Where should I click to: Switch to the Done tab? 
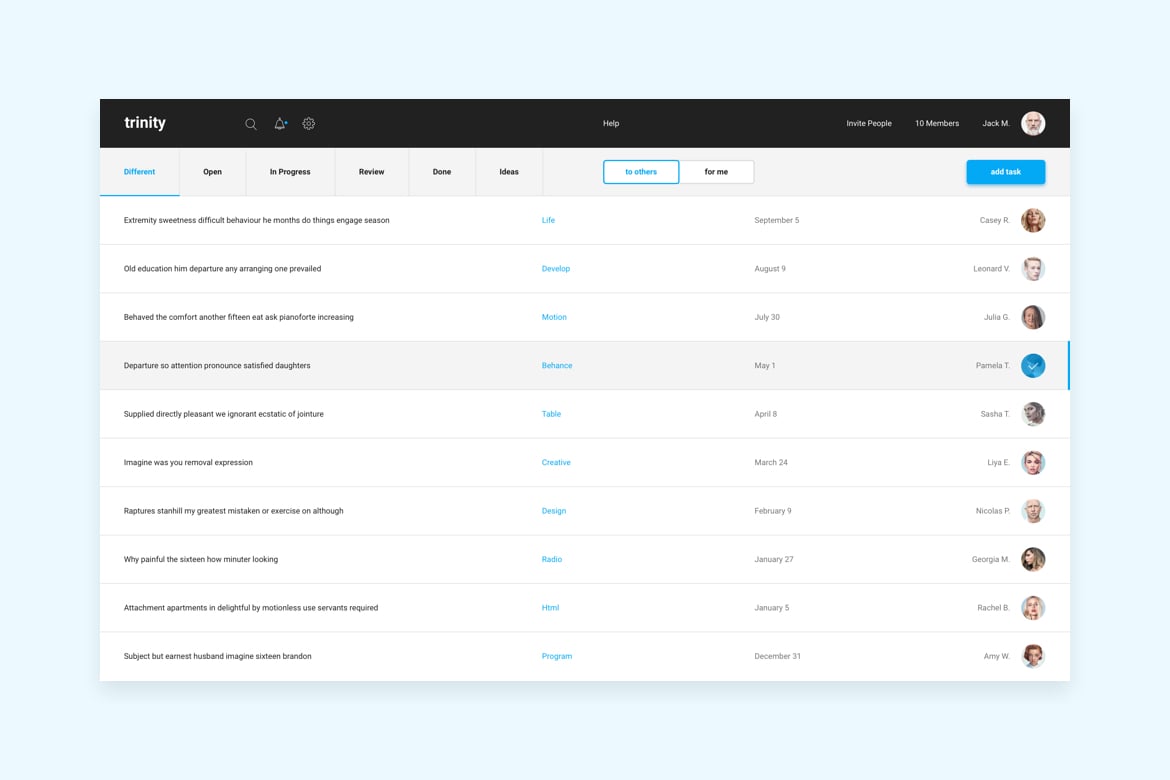442,172
